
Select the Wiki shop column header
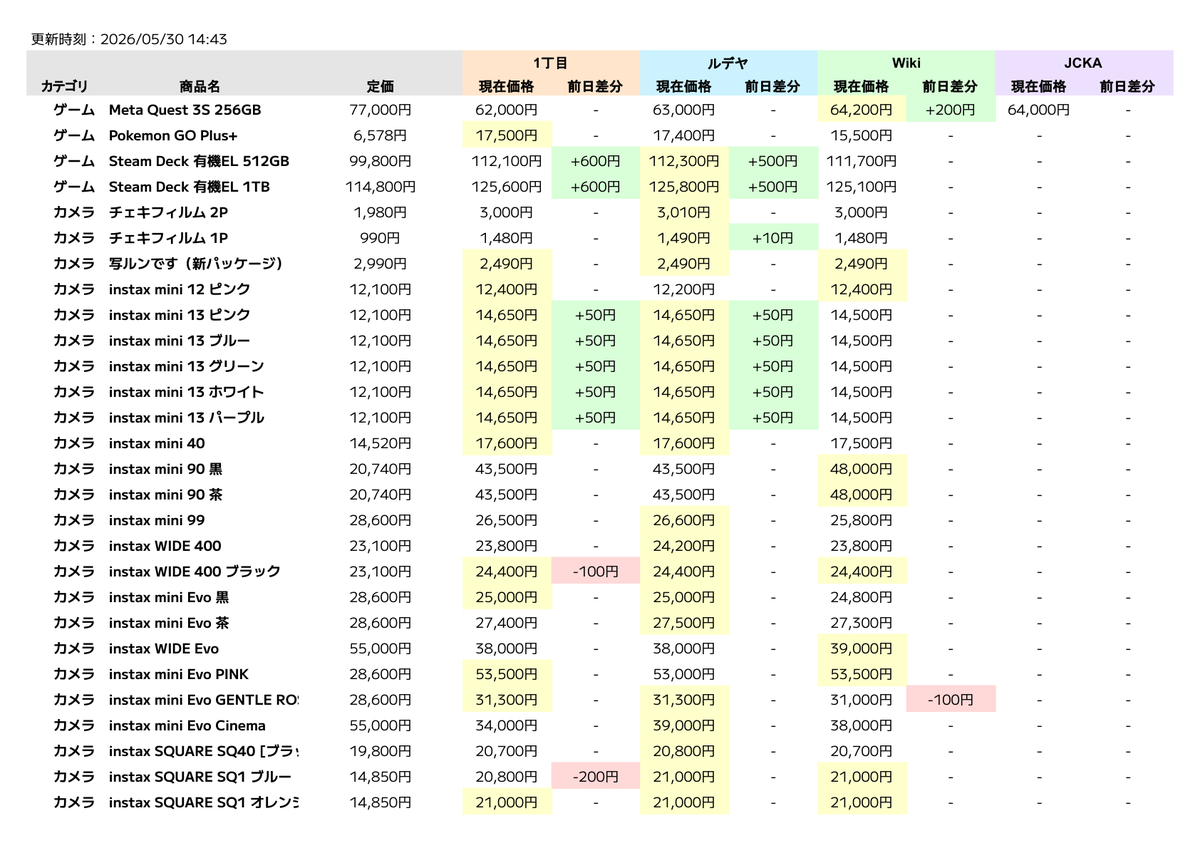coord(906,62)
